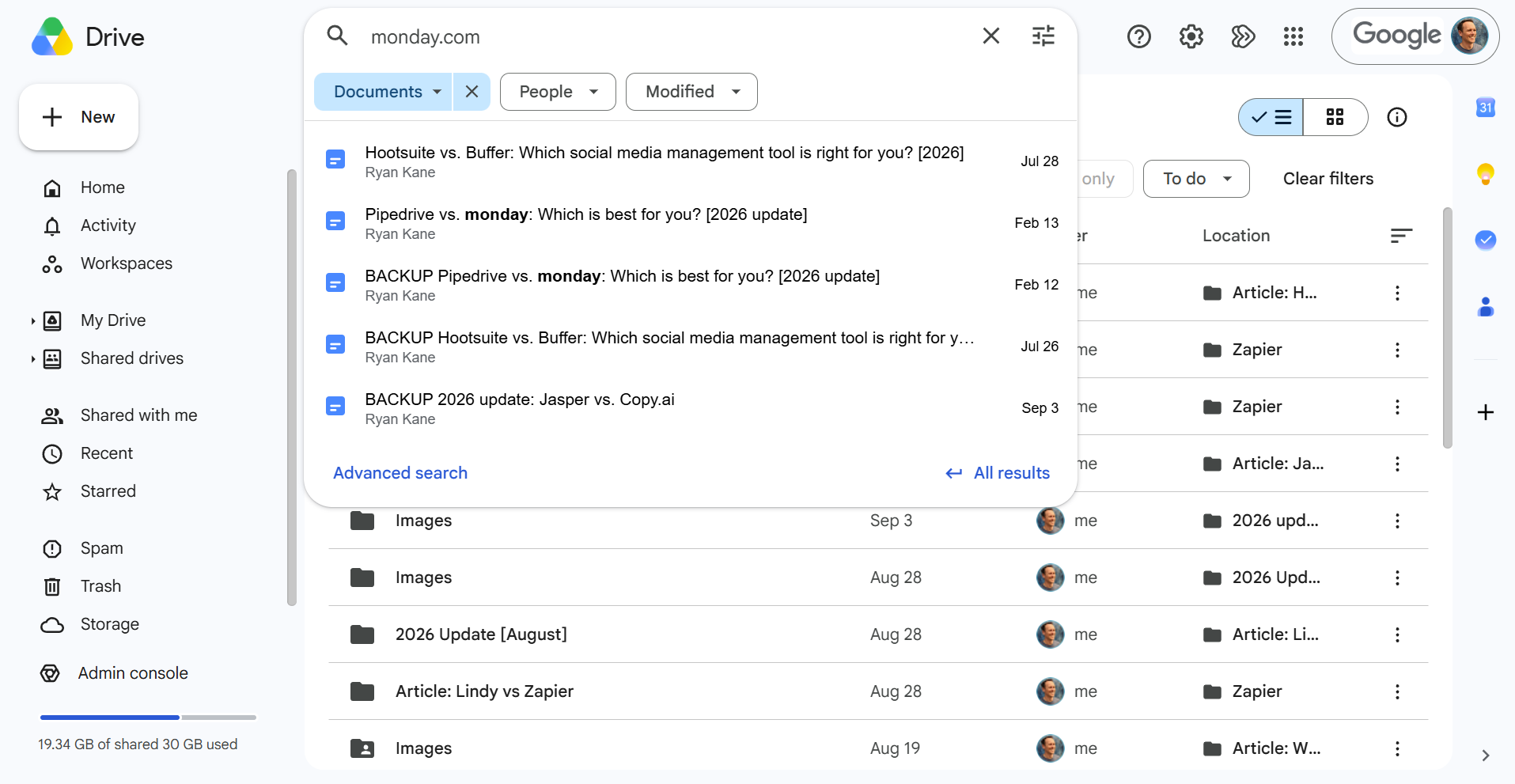Open the Settings gear icon
This screenshot has width=1515, height=784.
coord(1191,36)
